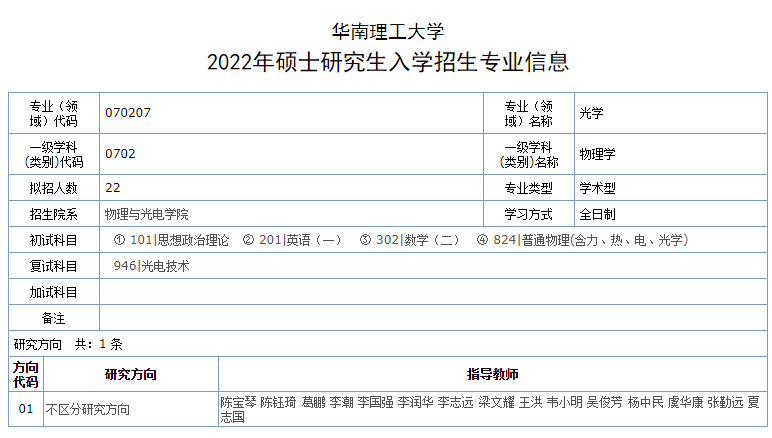
Task: Click advisor name 张勤远
Action: (x=725, y=402)
